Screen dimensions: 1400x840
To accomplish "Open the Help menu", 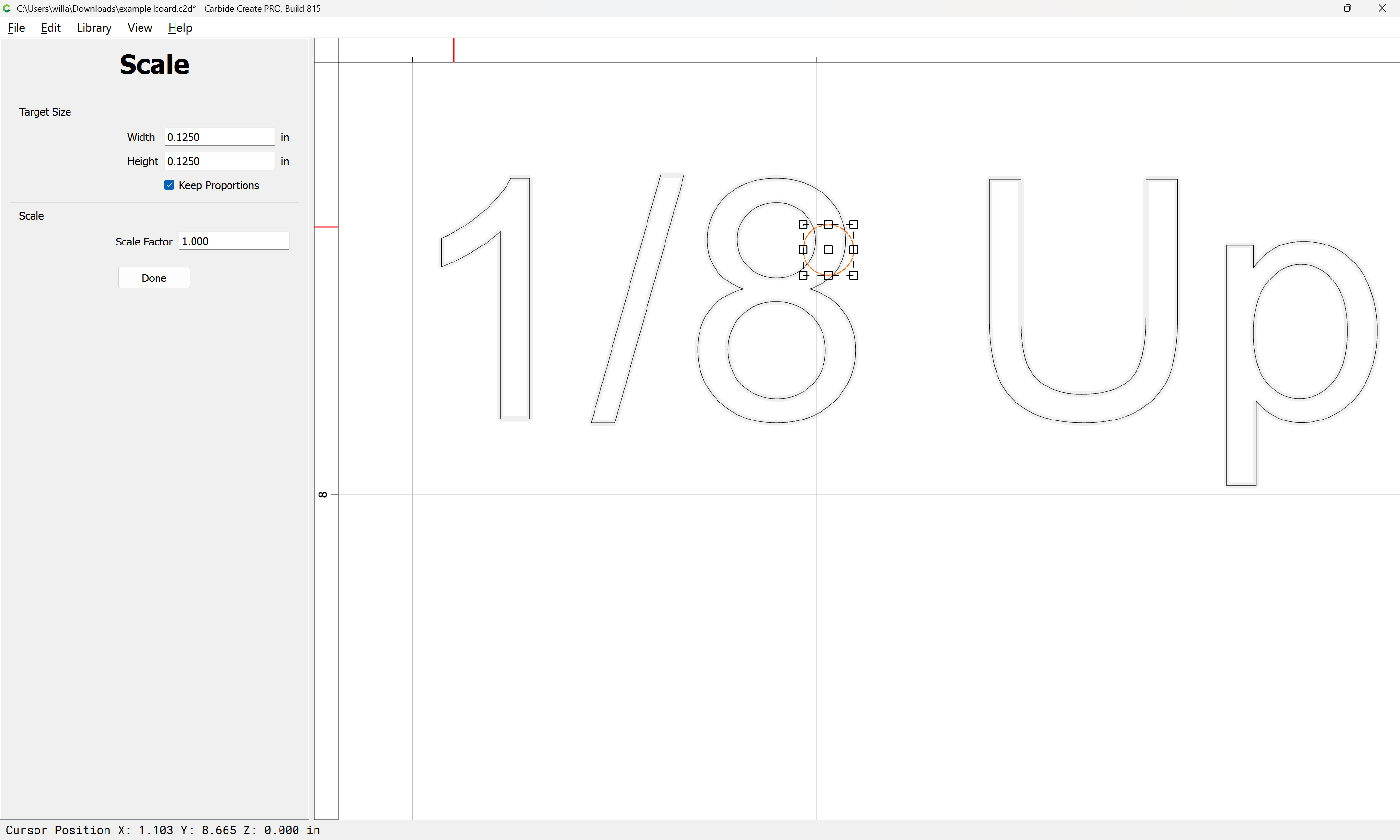I will pos(180,28).
